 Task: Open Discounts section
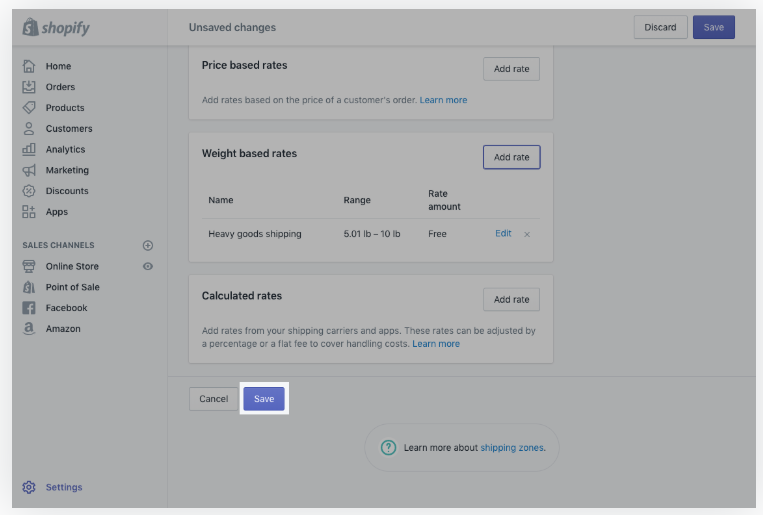(67, 191)
